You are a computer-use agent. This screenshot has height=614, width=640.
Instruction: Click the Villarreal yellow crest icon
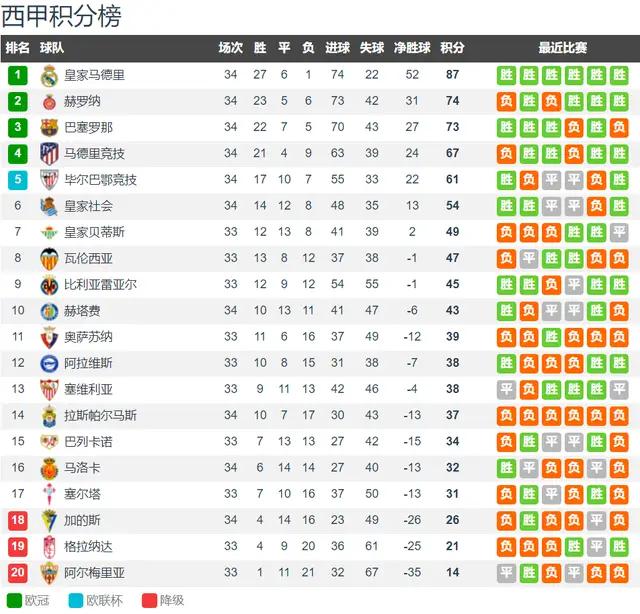[49, 285]
